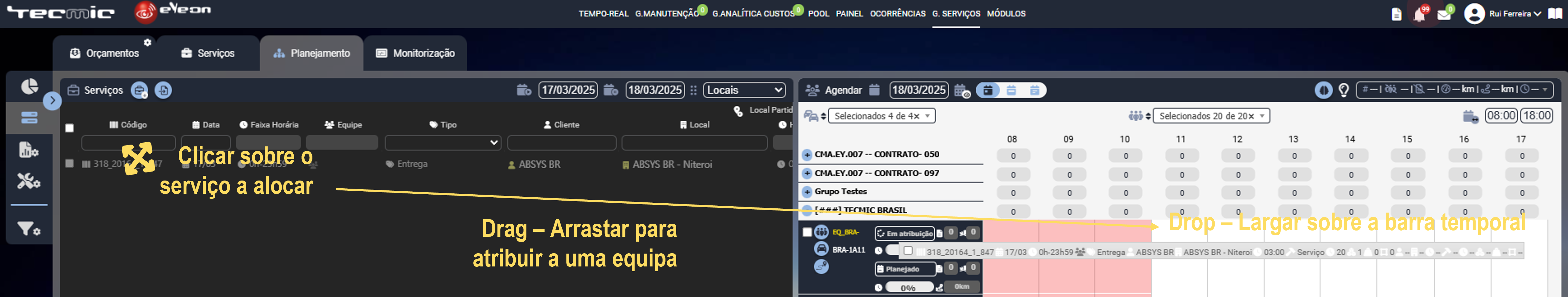Click the EQ_BRA team people icon
Image resolution: width=1568 pixels, height=297 pixels.
(x=822, y=232)
